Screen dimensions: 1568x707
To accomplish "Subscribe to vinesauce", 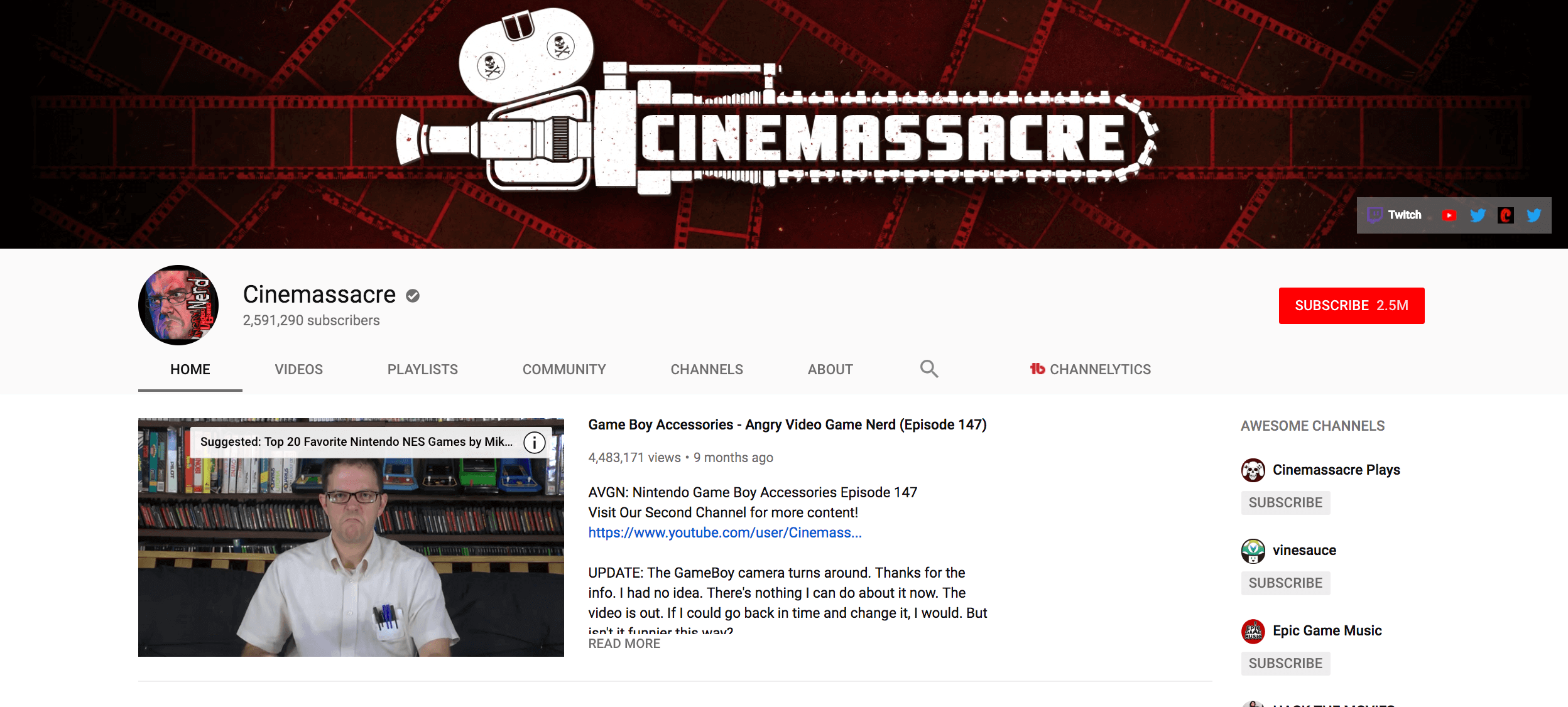I will tap(1285, 583).
